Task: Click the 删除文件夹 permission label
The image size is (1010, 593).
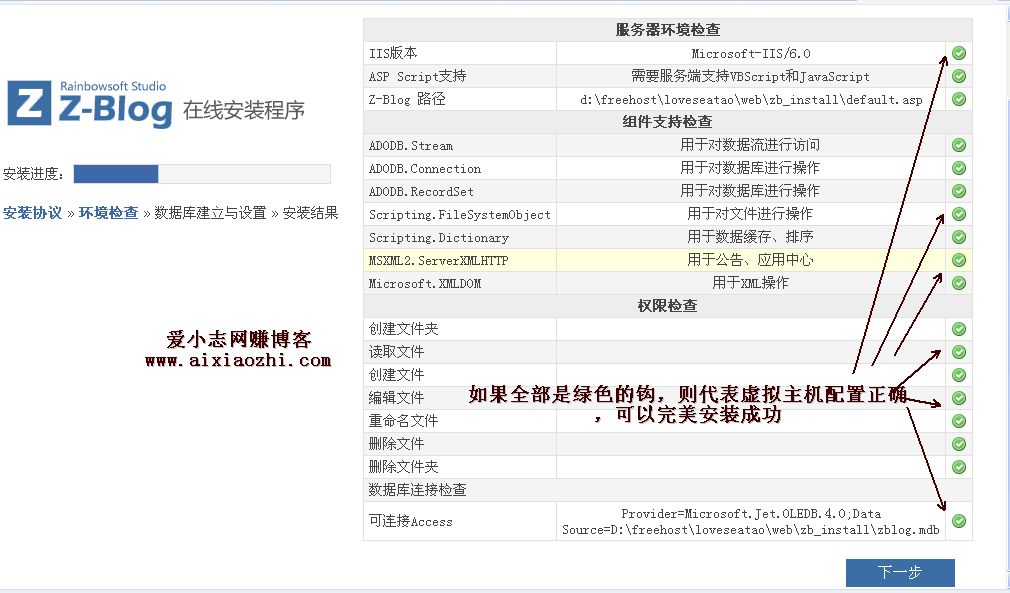Action: pyautogui.click(x=403, y=467)
